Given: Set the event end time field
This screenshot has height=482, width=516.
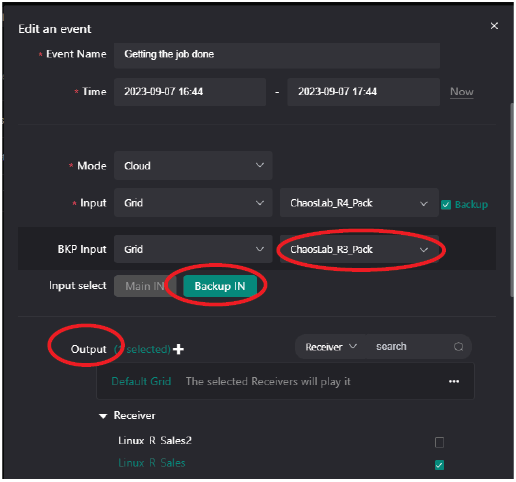Looking at the screenshot, I should 363,92.
